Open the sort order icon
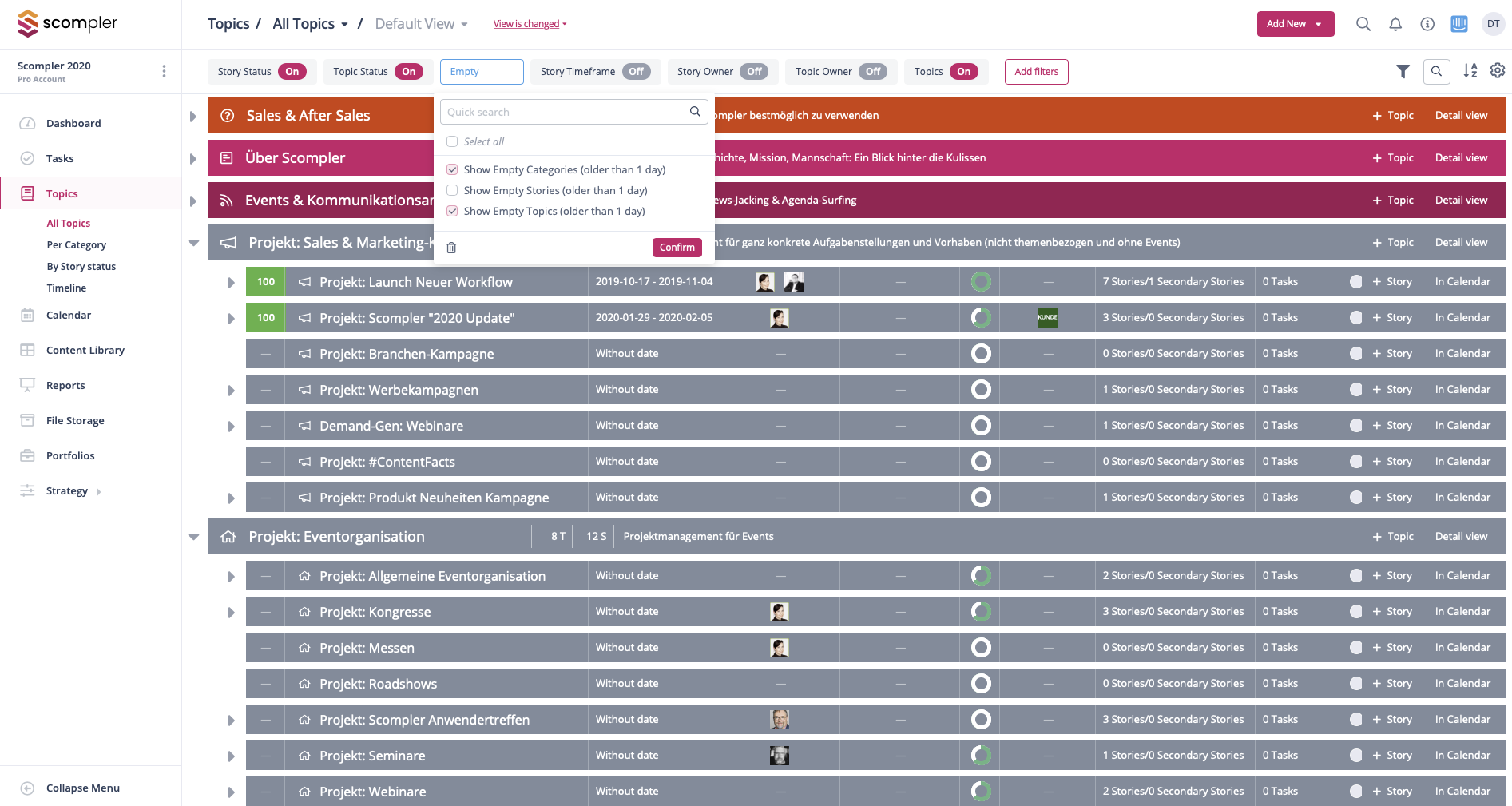 (1470, 71)
